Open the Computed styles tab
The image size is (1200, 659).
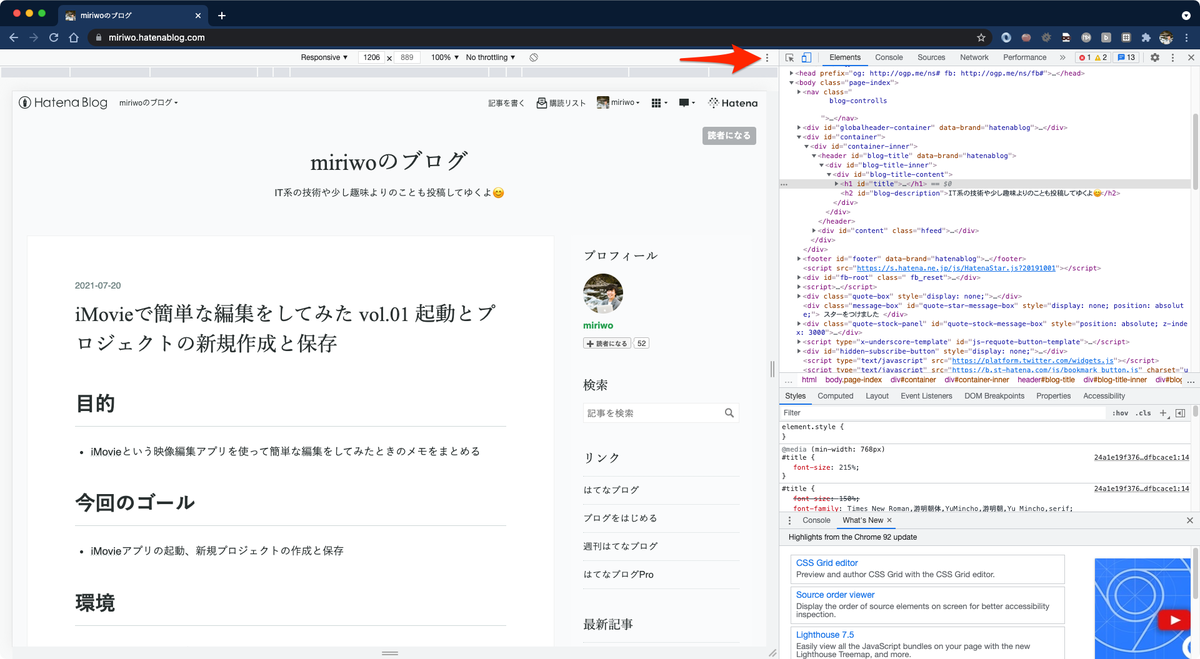click(x=835, y=396)
